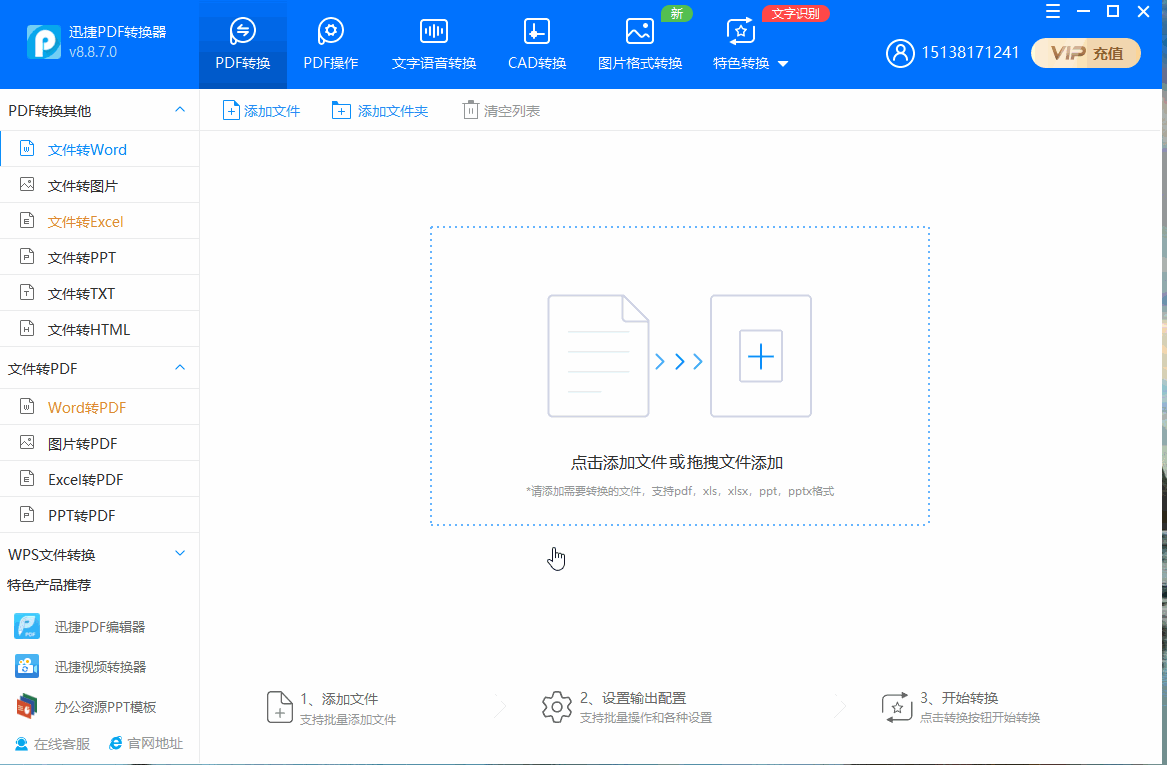
Task: Collapse the 文件转PDF group
Action: (100, 368)
